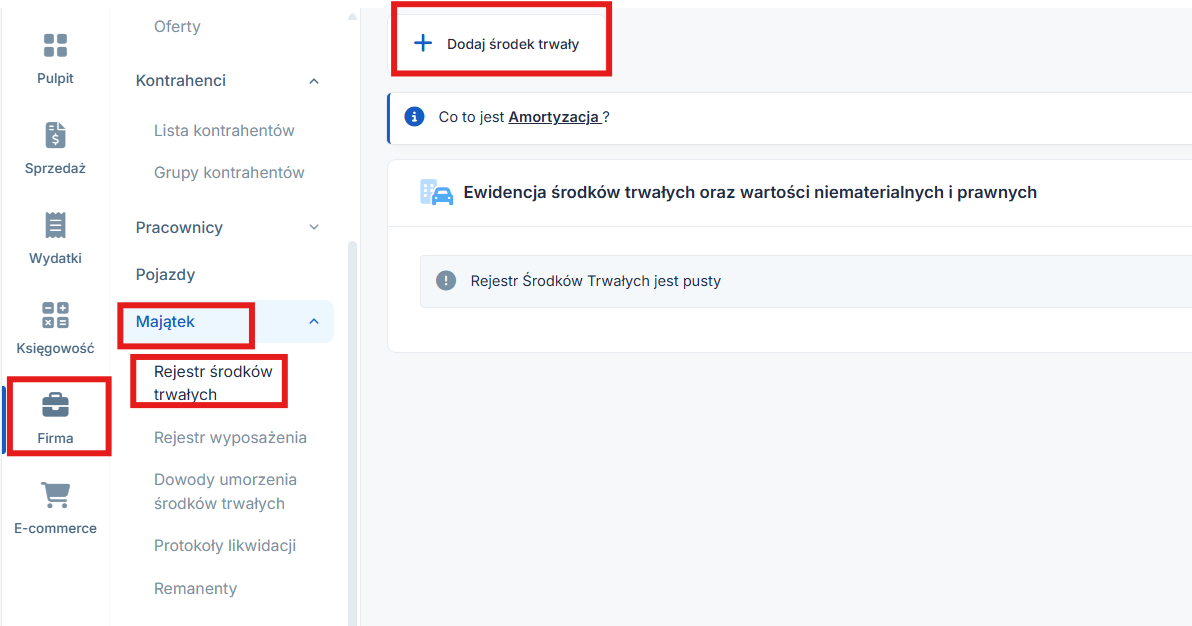Click the plus icon for adding asset
This screenshot has width=1192, height=626.
[423, 43]
